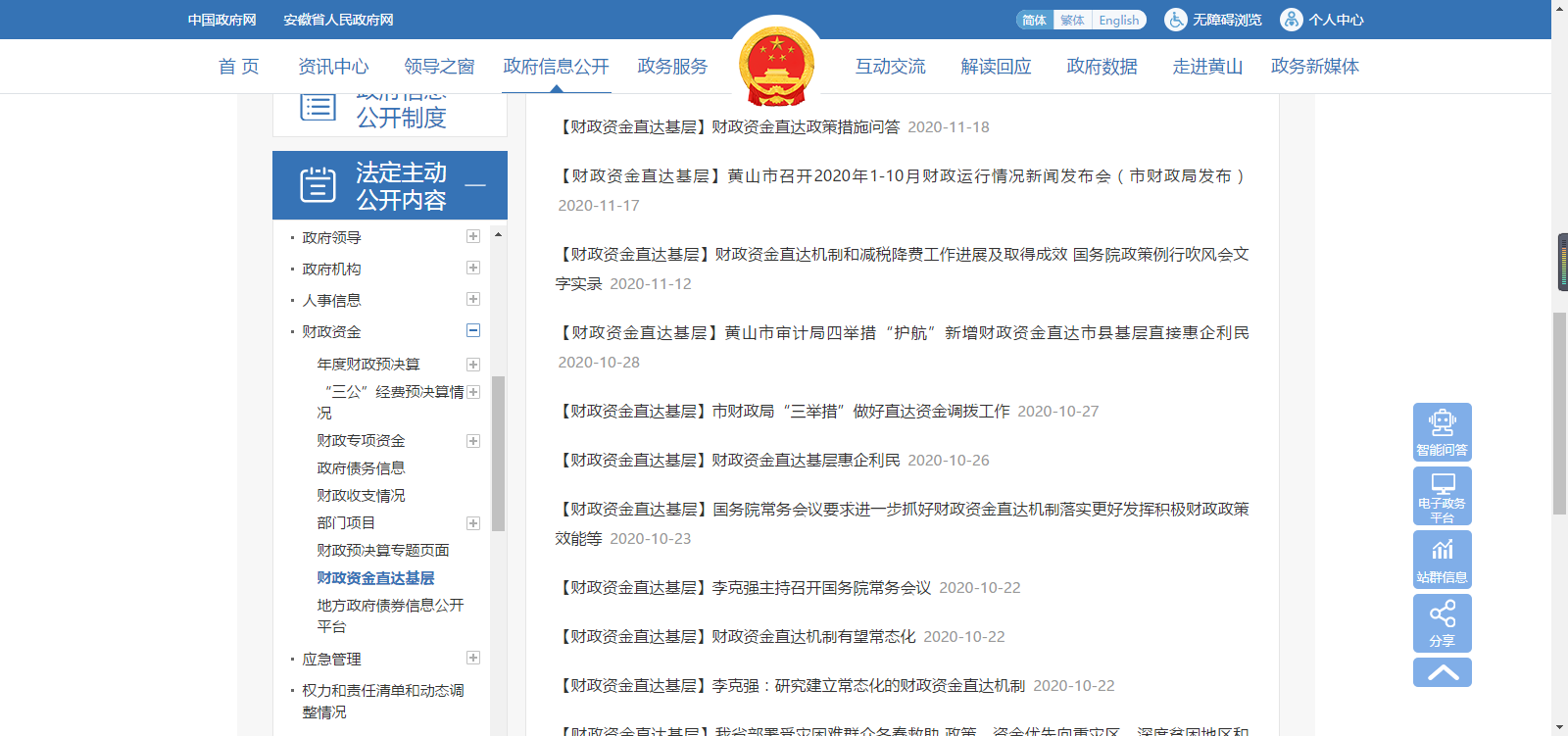This screenshot has width=1568, height=736.
Task: Open the 中国政府网 link
Action: [x=222, y=20]
